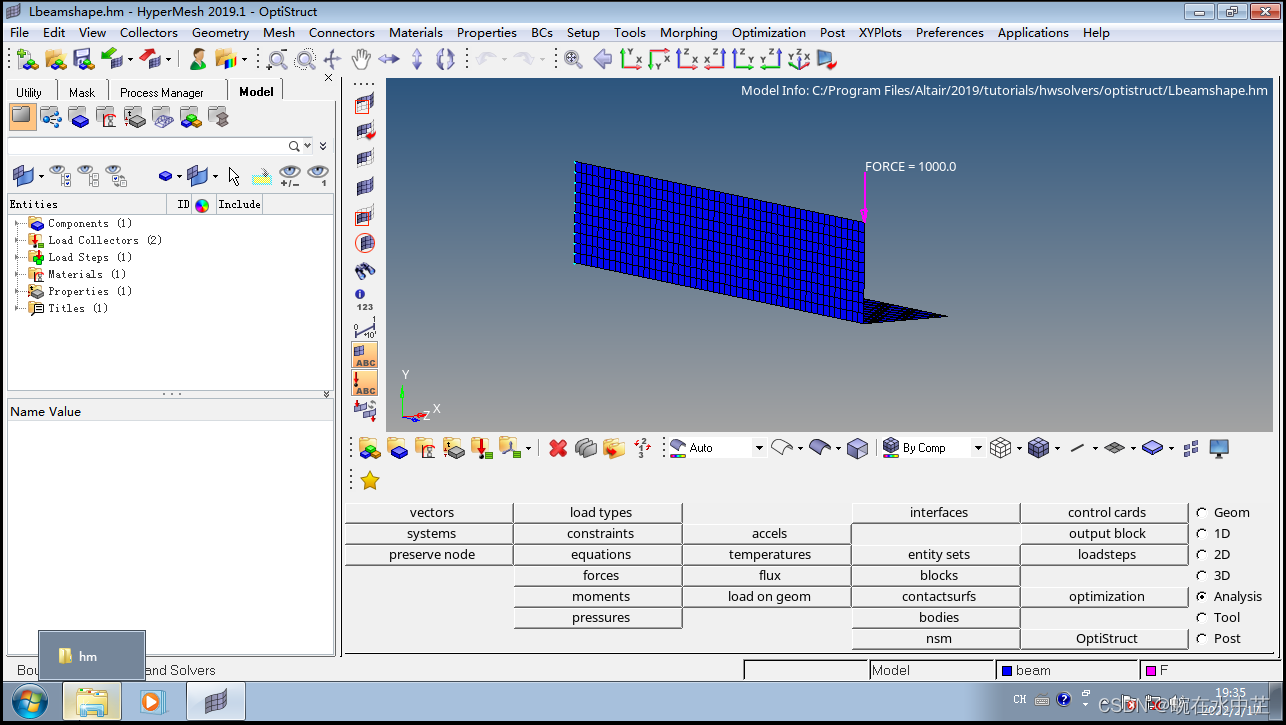Image resolution: width=1286 pixels, height=725 pixels.
Task: Switch to the Post page radio button
Action: coord(1202,639)
